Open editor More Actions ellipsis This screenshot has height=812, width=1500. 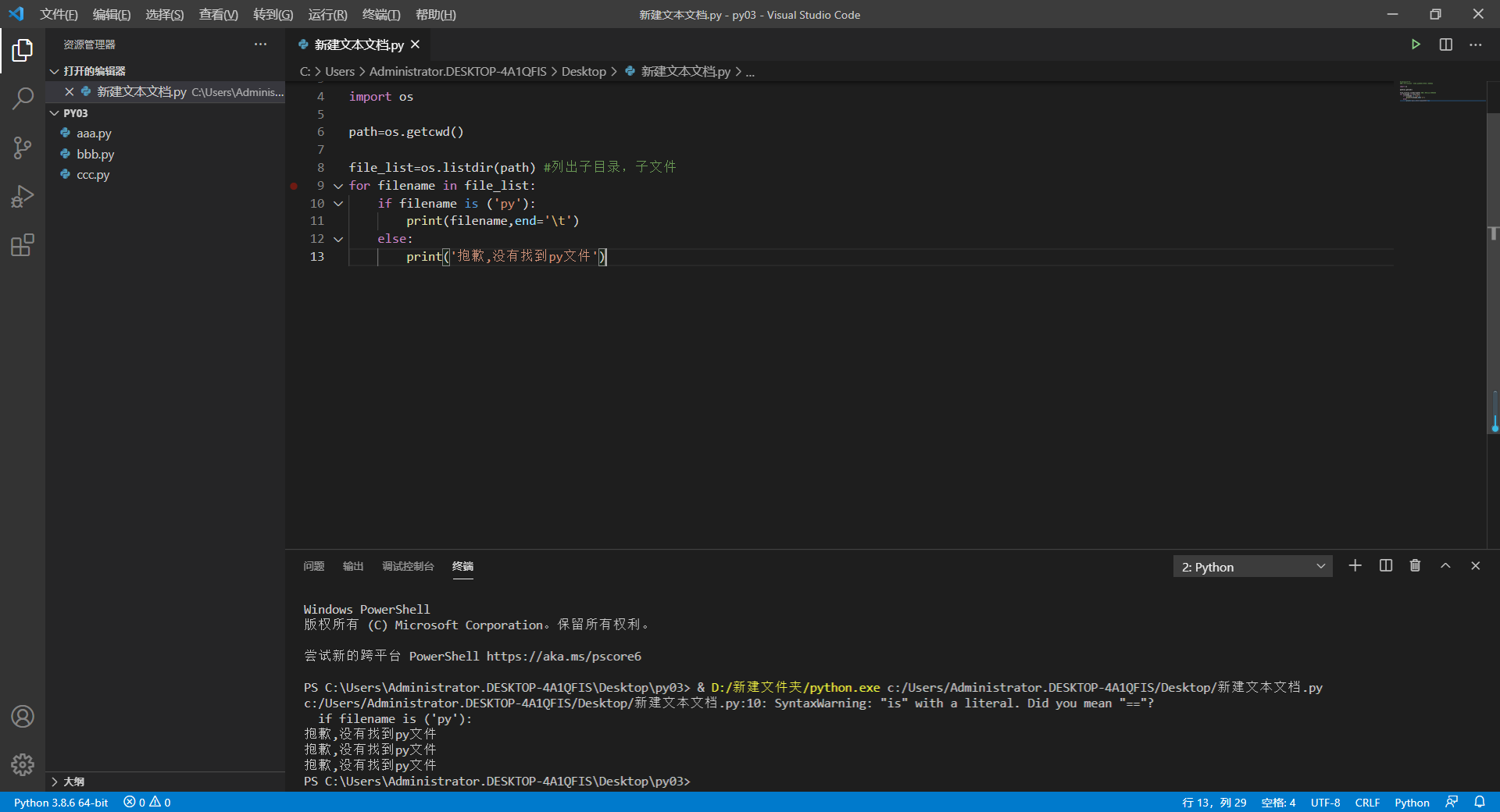click(x=1475, y=45)
